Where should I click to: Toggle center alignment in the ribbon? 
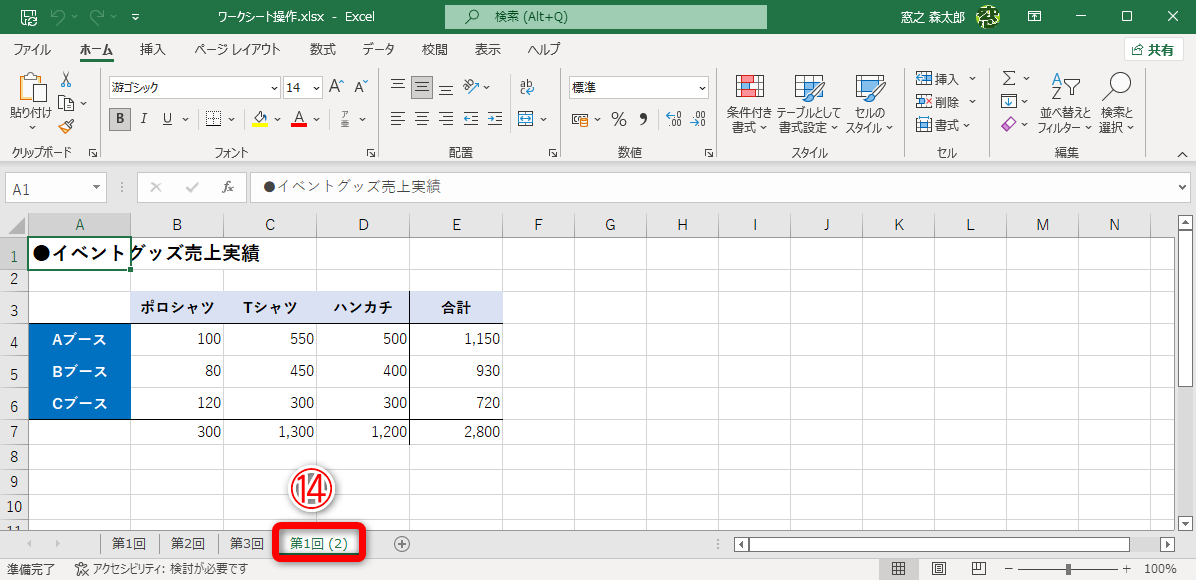pos(421,119)
